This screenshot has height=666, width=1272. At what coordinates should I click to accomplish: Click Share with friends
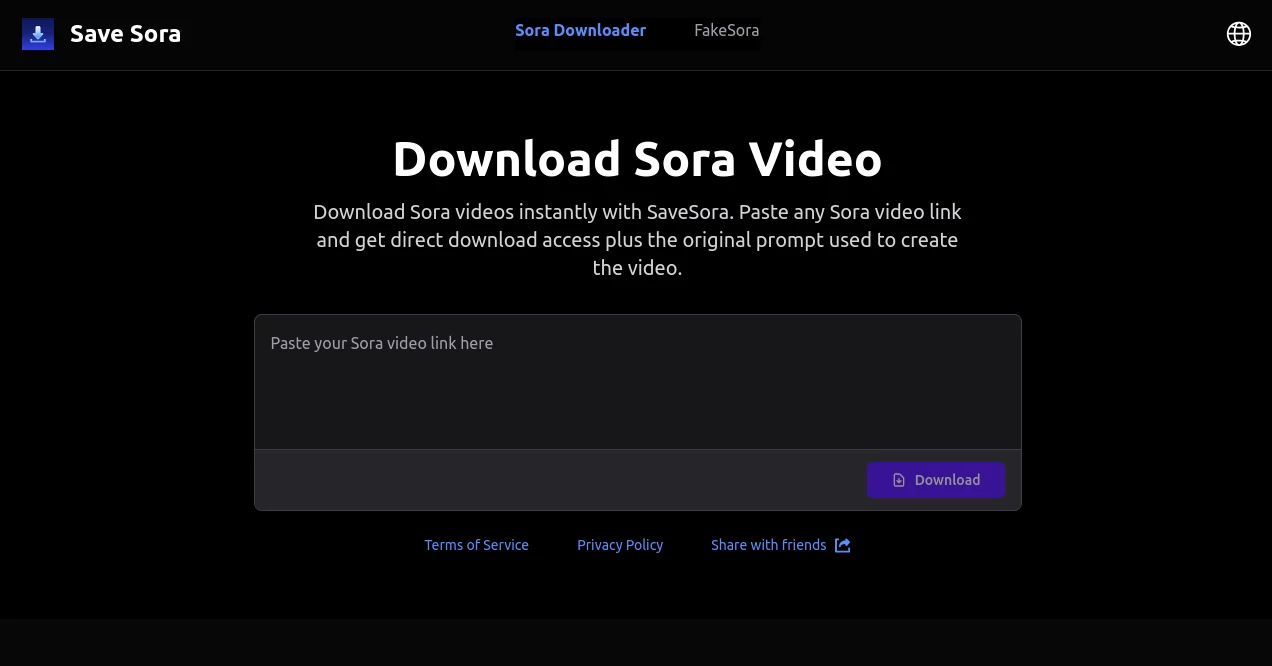click(x=768, y=545)
